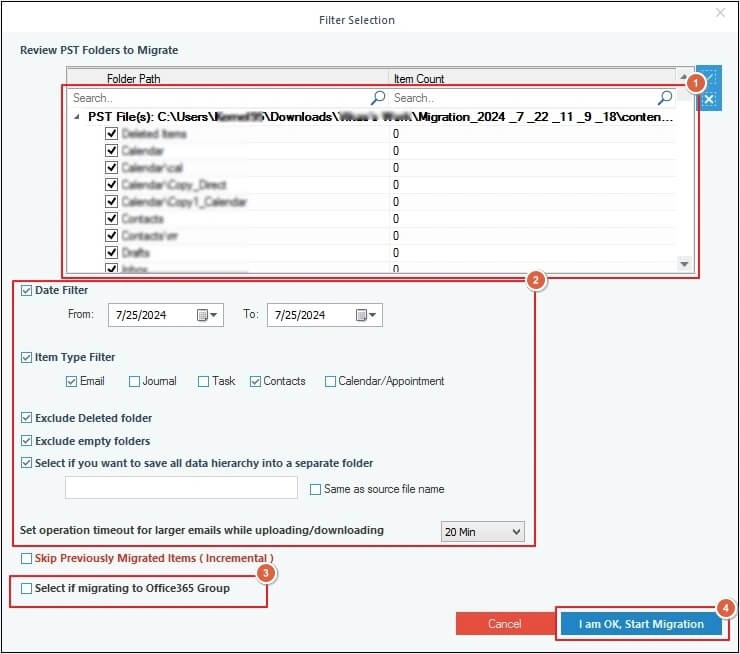Click the Review PST Folders to Migrate heading

pyautogui.click(x=99, y=50)
